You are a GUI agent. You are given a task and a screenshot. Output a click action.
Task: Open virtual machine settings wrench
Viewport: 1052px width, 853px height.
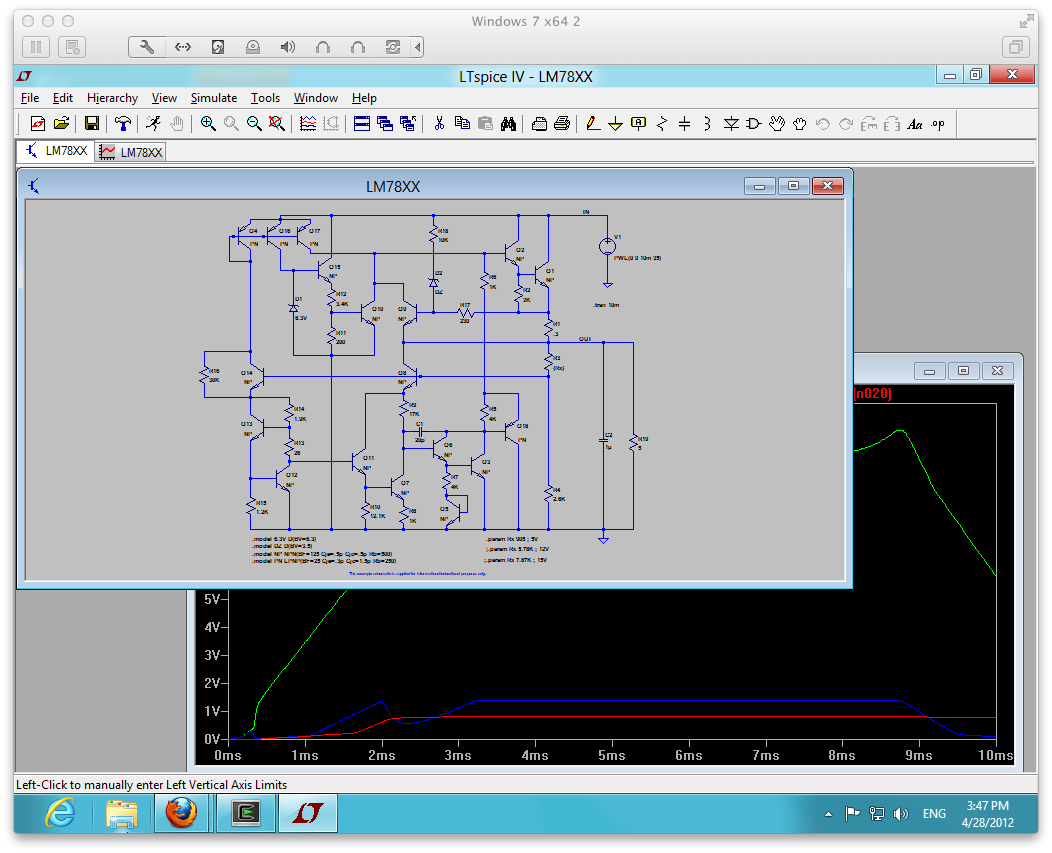point(147,47)
